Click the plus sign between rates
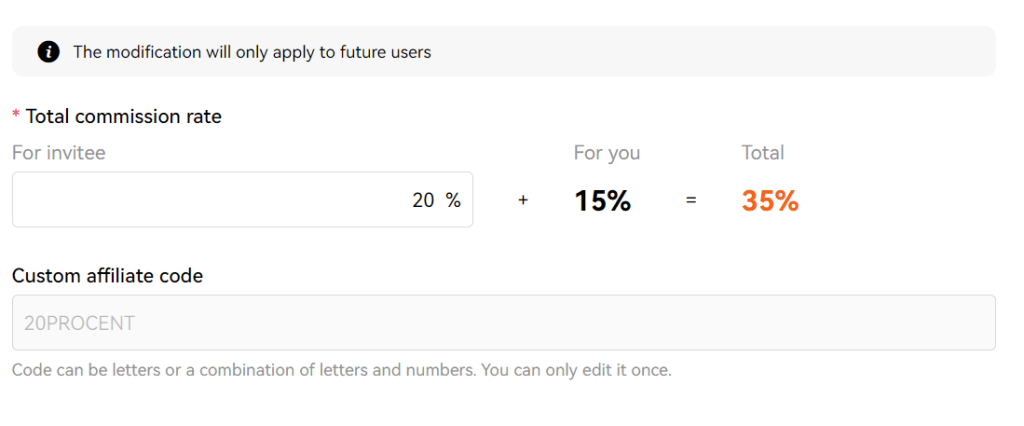 click(x=522, y=201)
